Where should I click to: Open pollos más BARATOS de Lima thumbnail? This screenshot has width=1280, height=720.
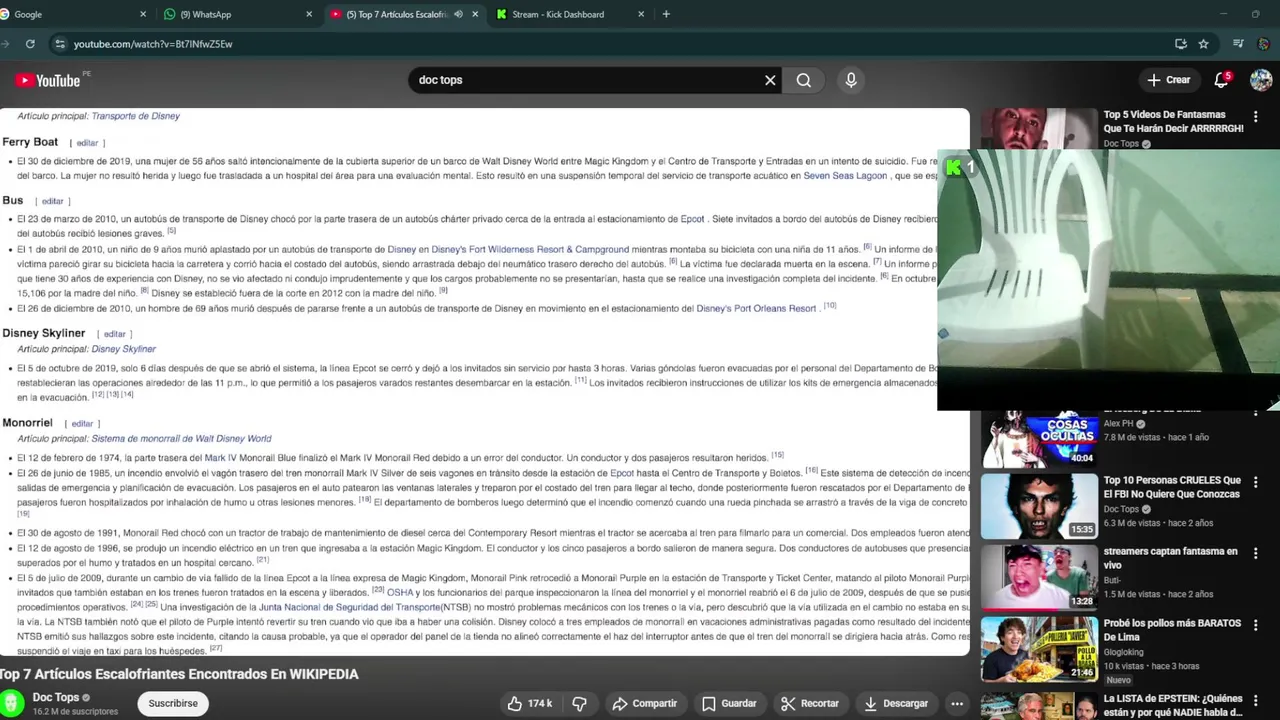point(1038,649)
